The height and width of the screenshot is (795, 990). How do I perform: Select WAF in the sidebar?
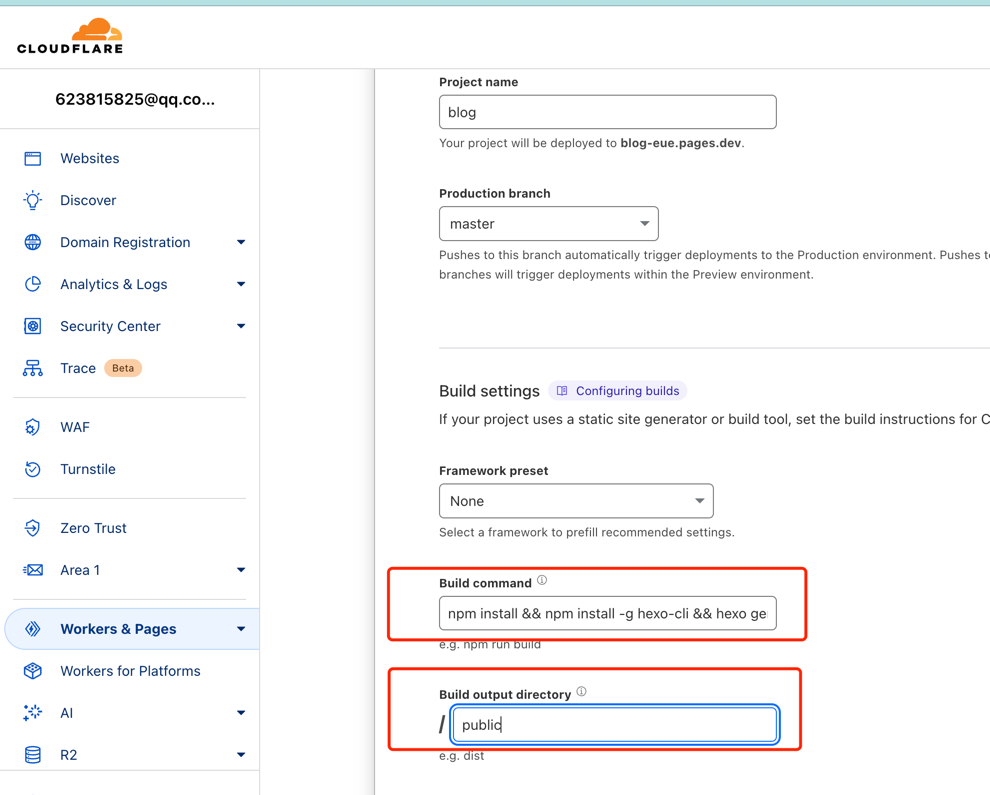pos(75,427)
